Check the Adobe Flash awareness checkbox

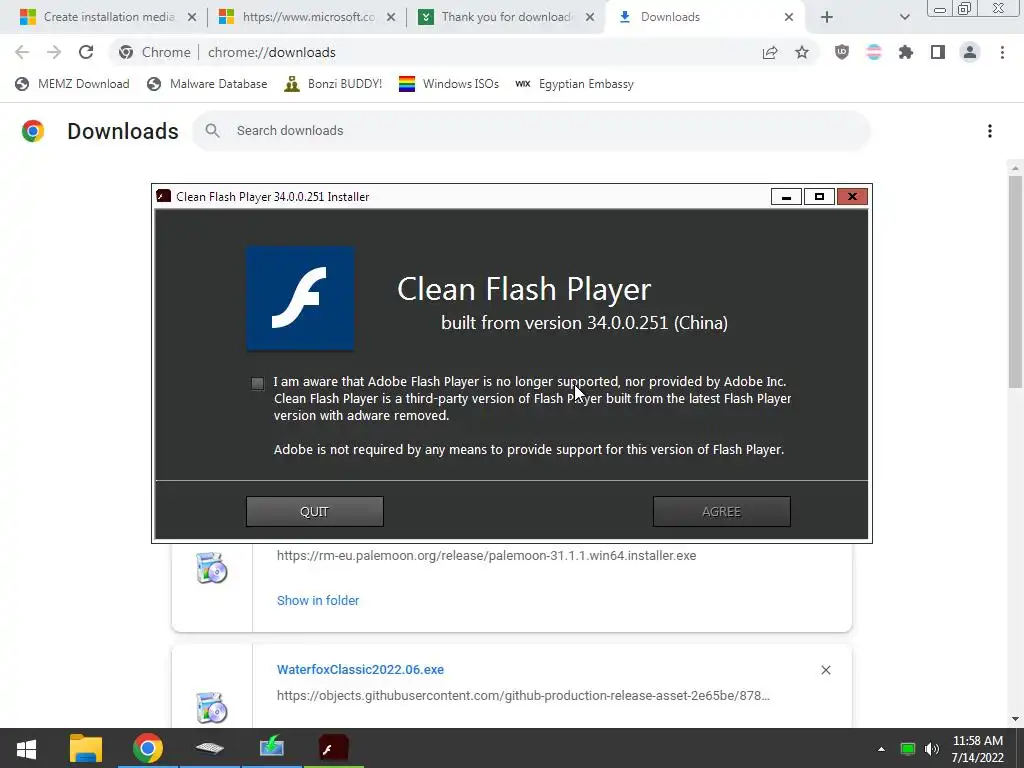[x=257, y=383]
